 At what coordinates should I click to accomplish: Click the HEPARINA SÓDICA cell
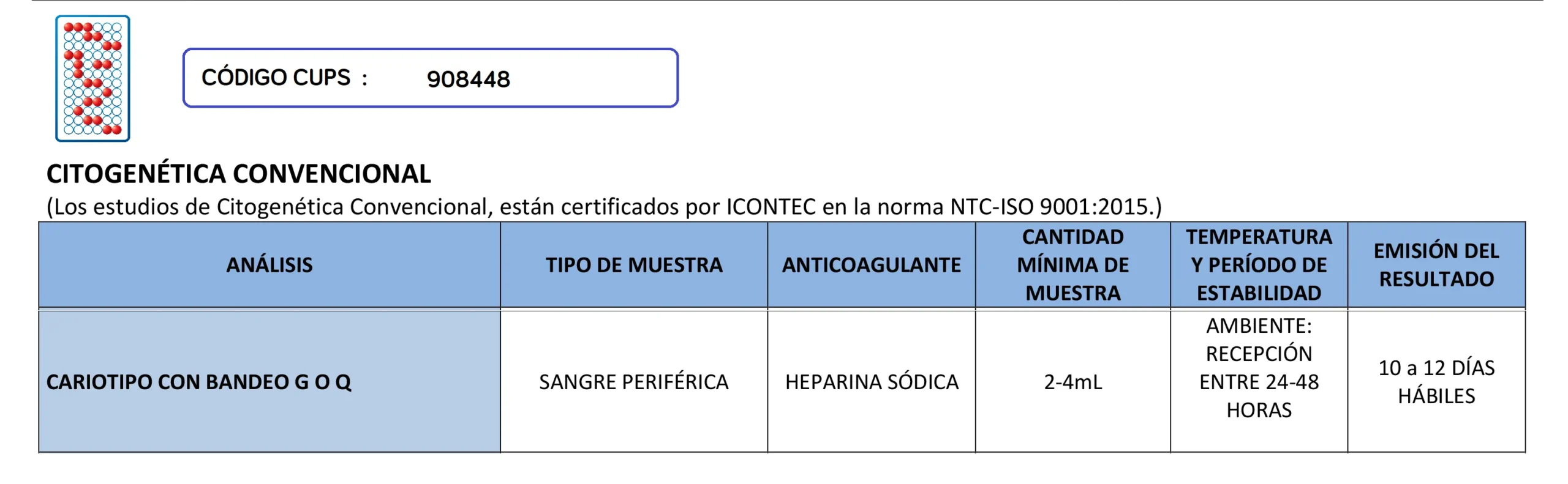871,382
